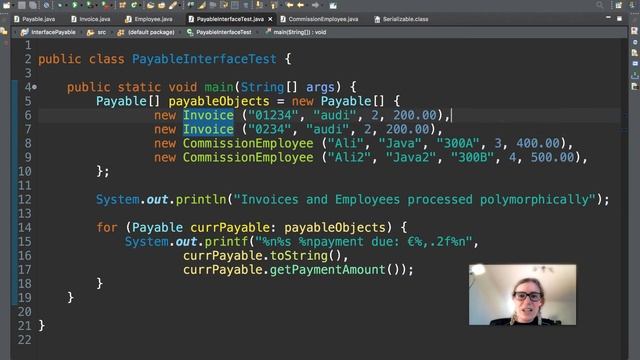
Task: Click the webcam video thumbnail of presenter
Action: coord(522,295)
